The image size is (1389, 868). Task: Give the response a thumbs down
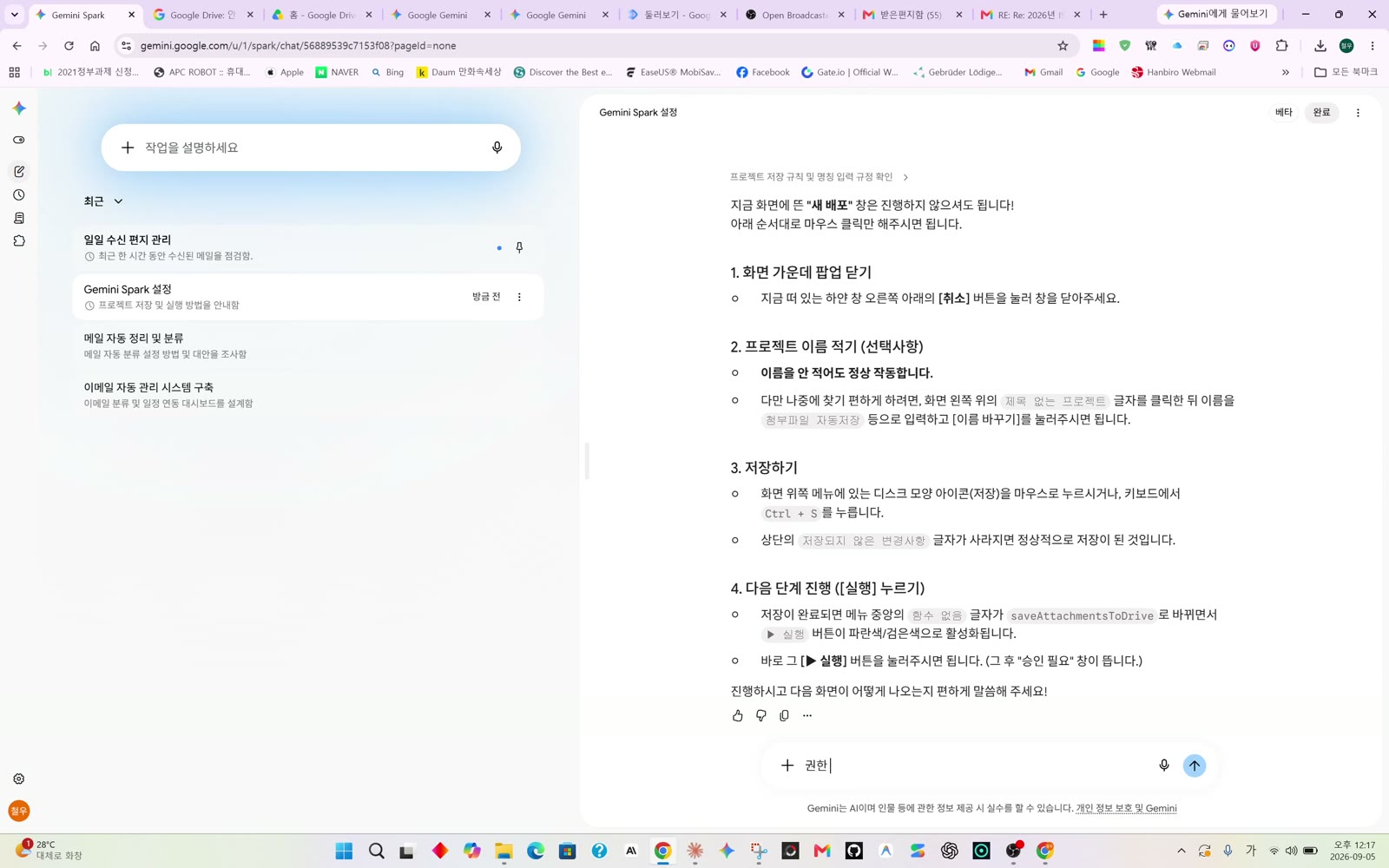coord(761,715)
